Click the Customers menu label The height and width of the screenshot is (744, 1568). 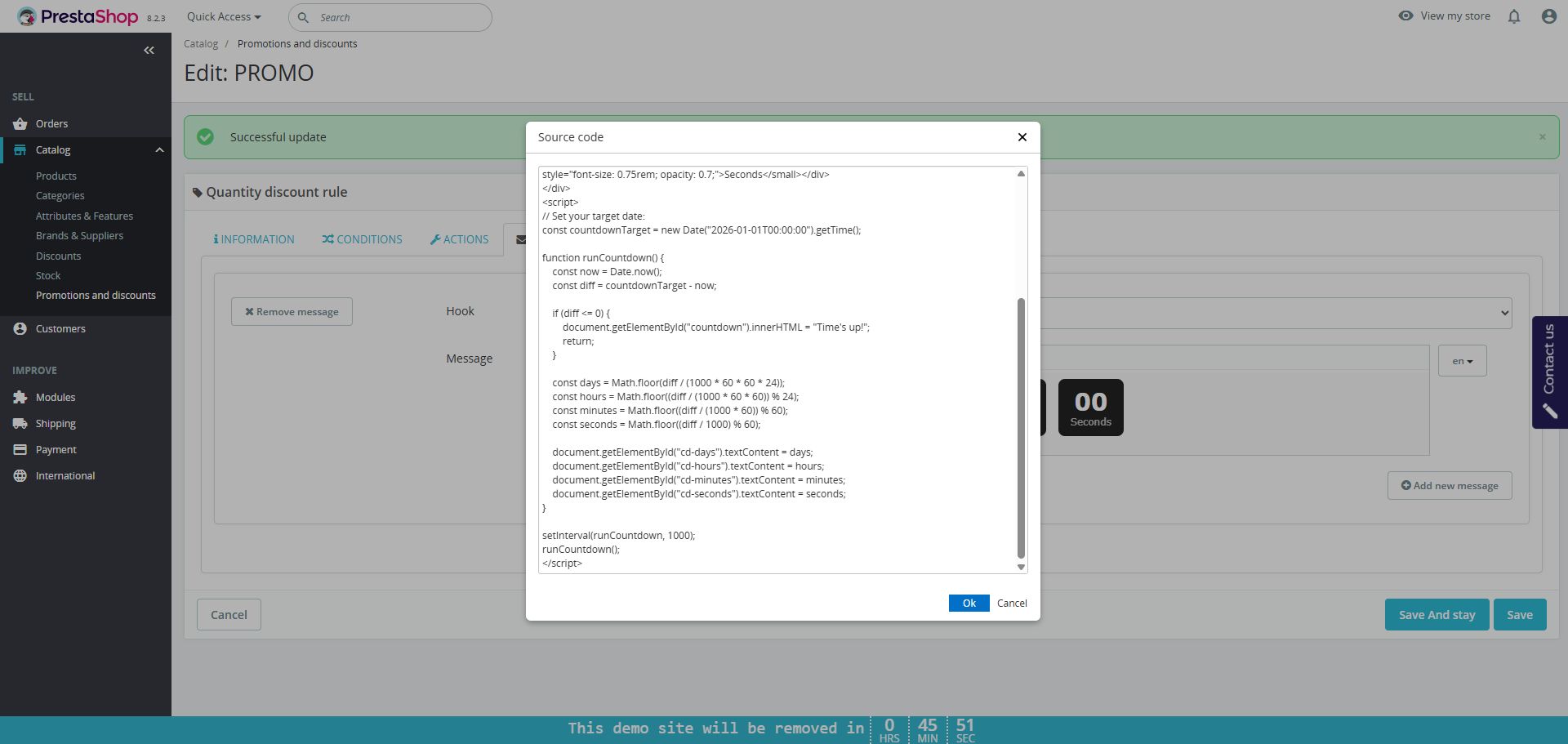click(x=60, y=329)
